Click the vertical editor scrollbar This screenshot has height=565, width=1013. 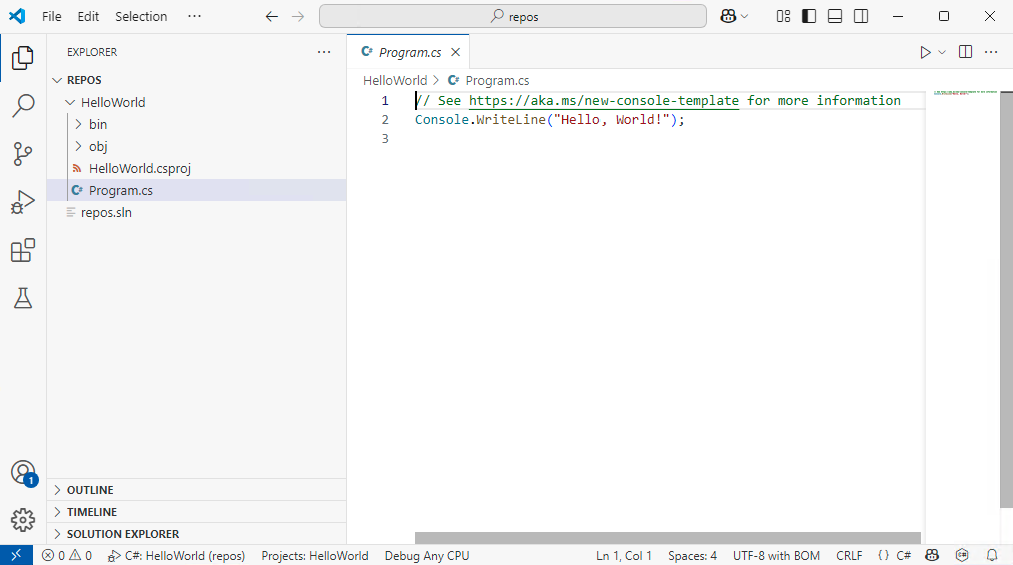(1007, 299)
